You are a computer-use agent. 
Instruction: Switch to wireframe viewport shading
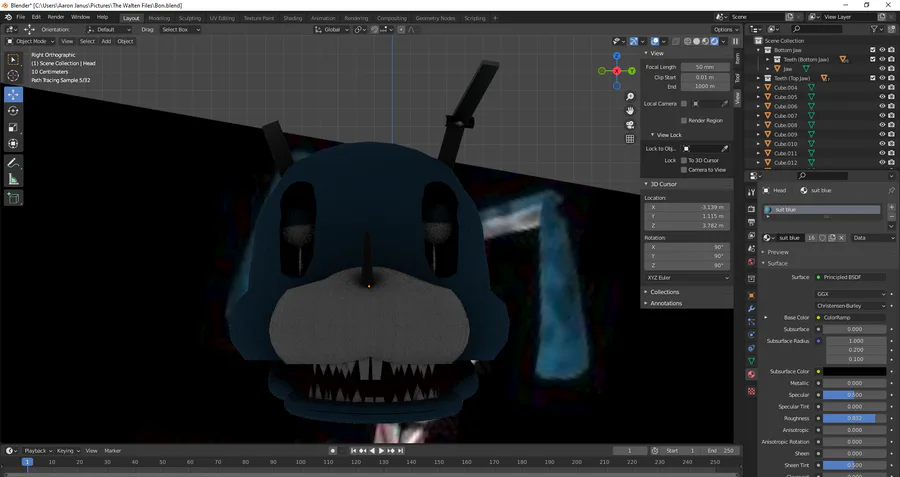click(688, 41)
